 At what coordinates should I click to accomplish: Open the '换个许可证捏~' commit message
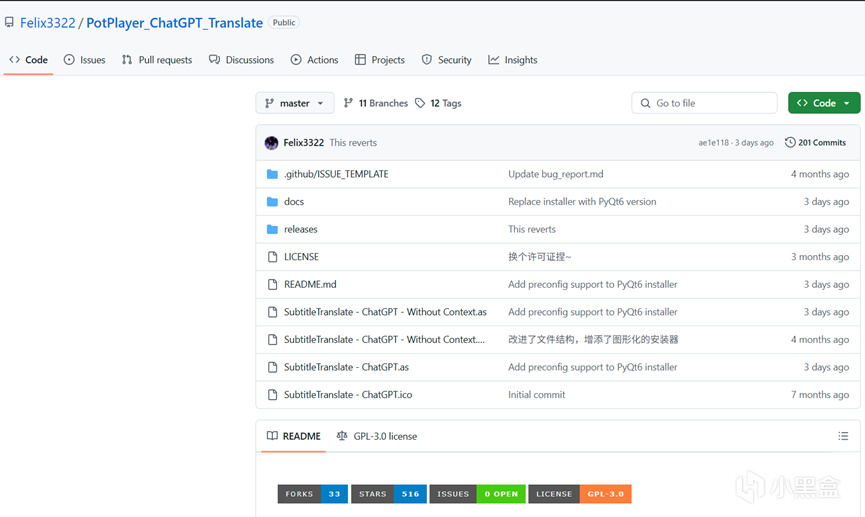point(540,257)
